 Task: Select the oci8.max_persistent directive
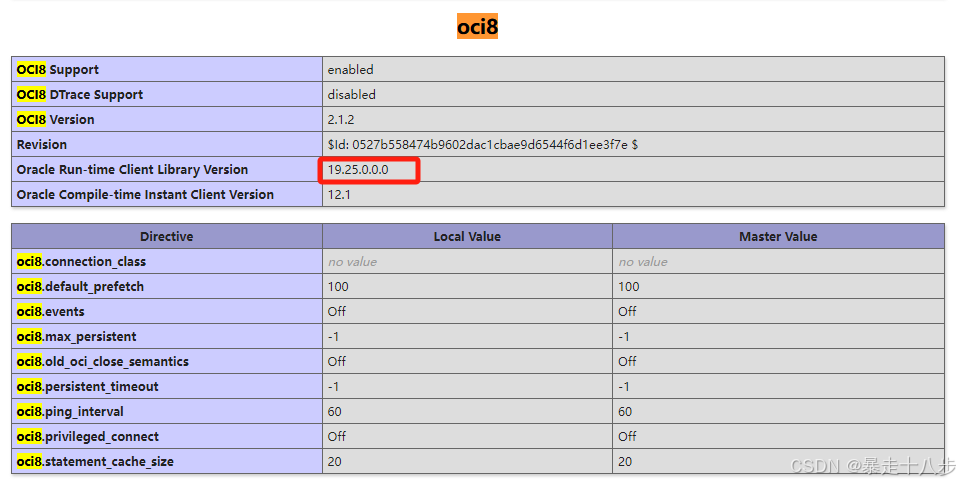click(x=77, y=337)
